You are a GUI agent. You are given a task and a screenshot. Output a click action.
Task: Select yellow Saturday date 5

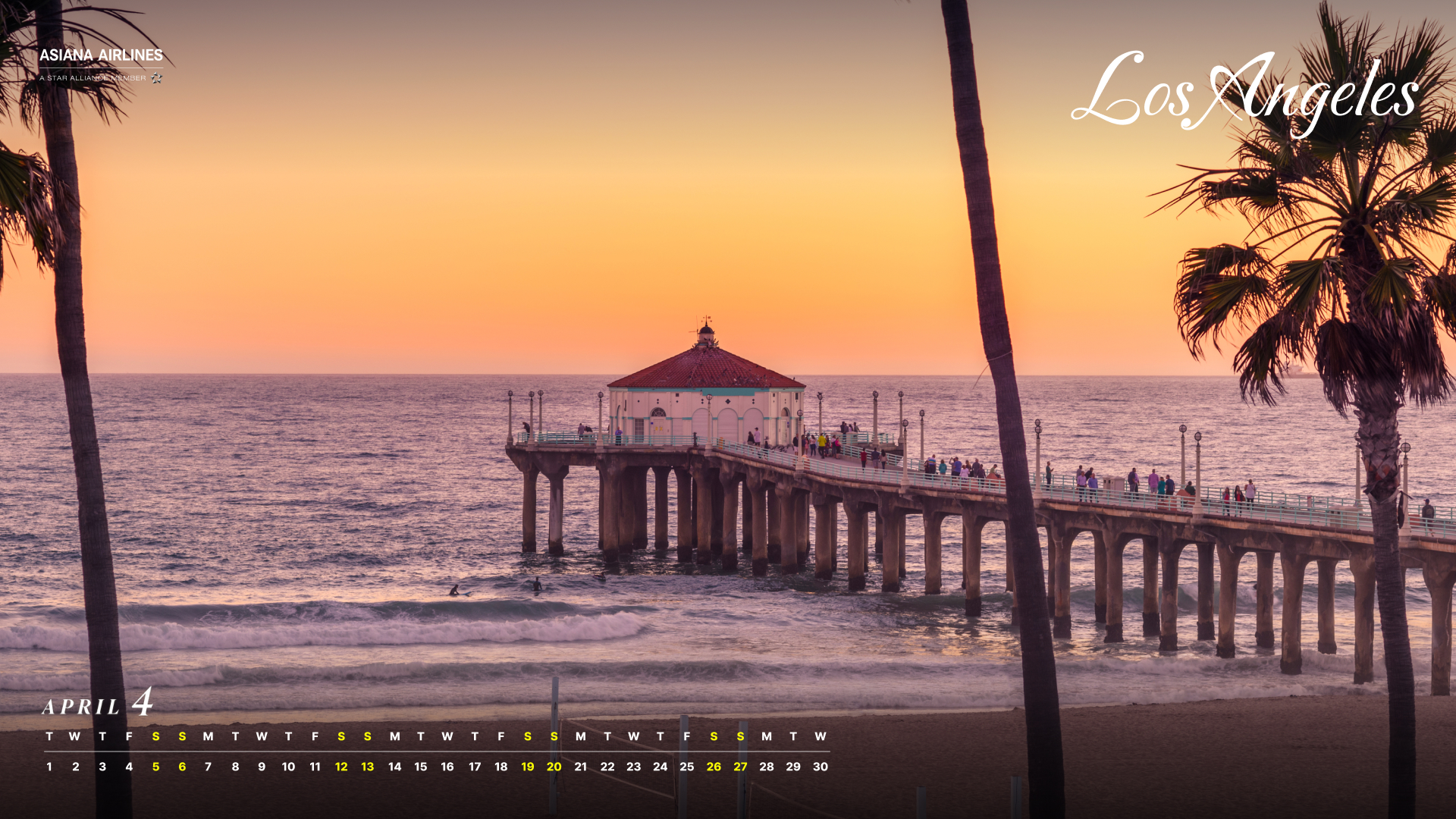point(155,767)
